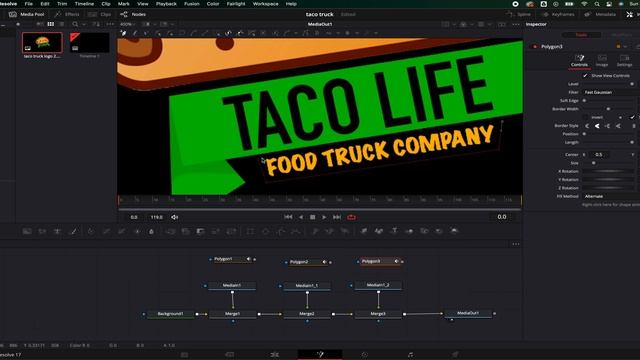
Task: Open the Keyframes panel
Action: tap(558, 14)
